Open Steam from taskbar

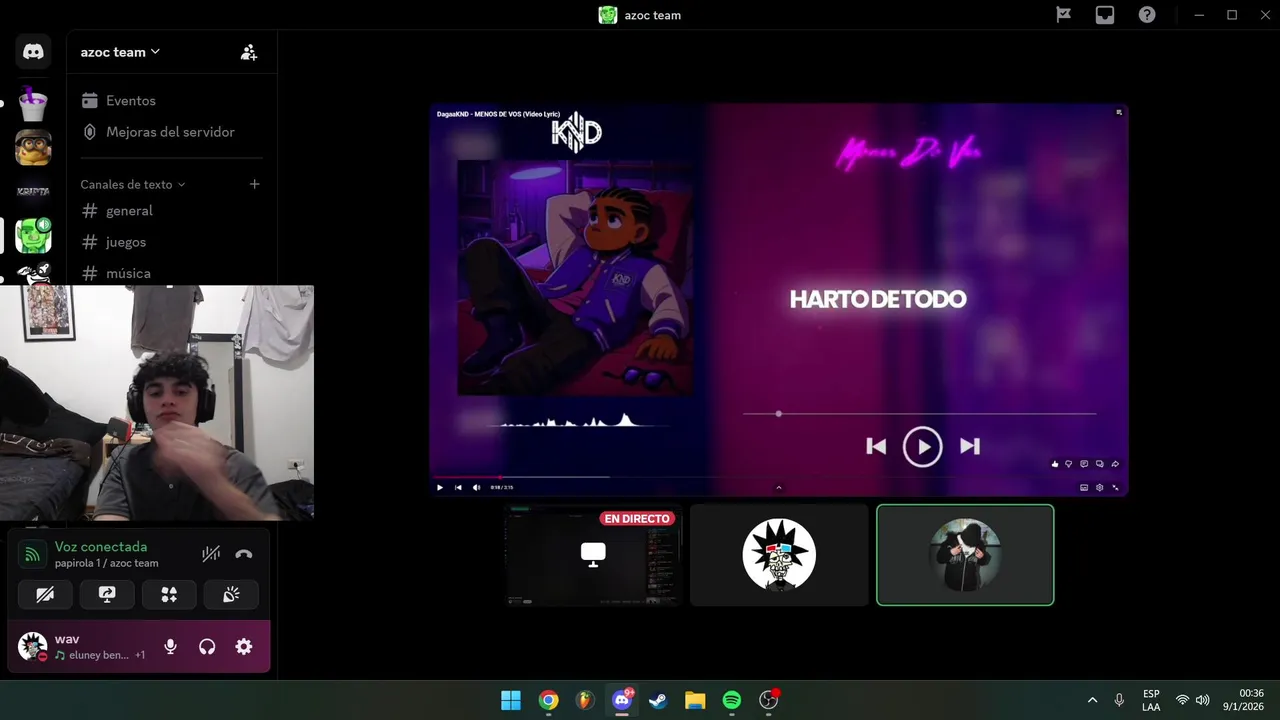658,700
